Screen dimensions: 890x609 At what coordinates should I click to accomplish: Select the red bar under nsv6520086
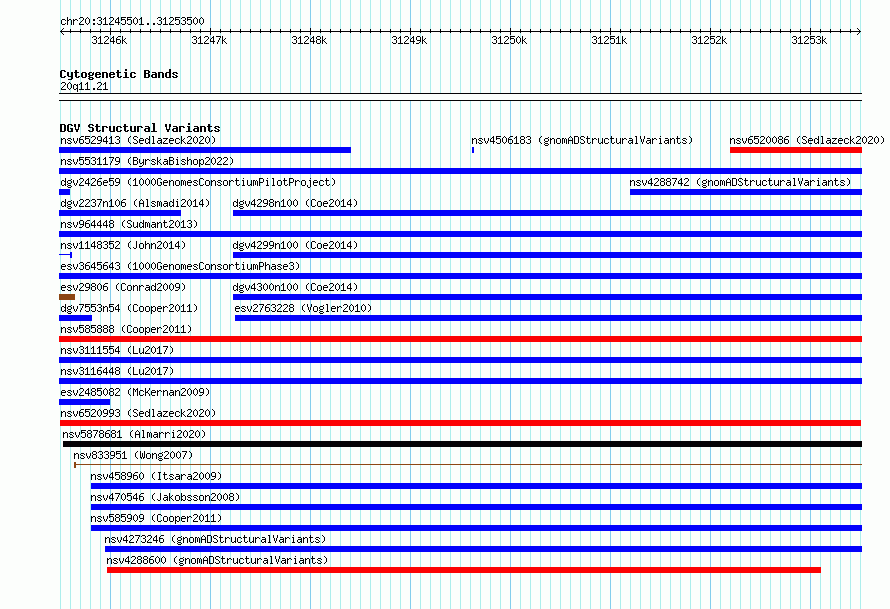(x=796, y=150)
